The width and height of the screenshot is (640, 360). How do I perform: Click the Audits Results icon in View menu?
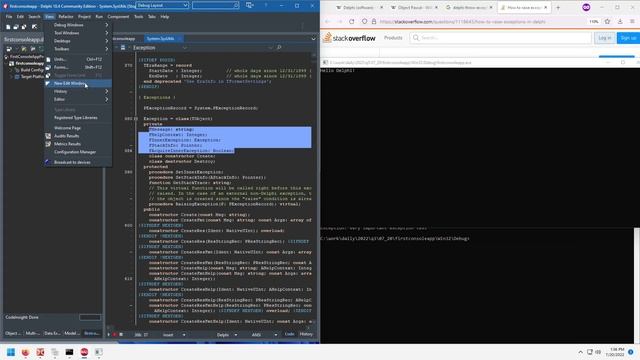click(x=48, y=136)
